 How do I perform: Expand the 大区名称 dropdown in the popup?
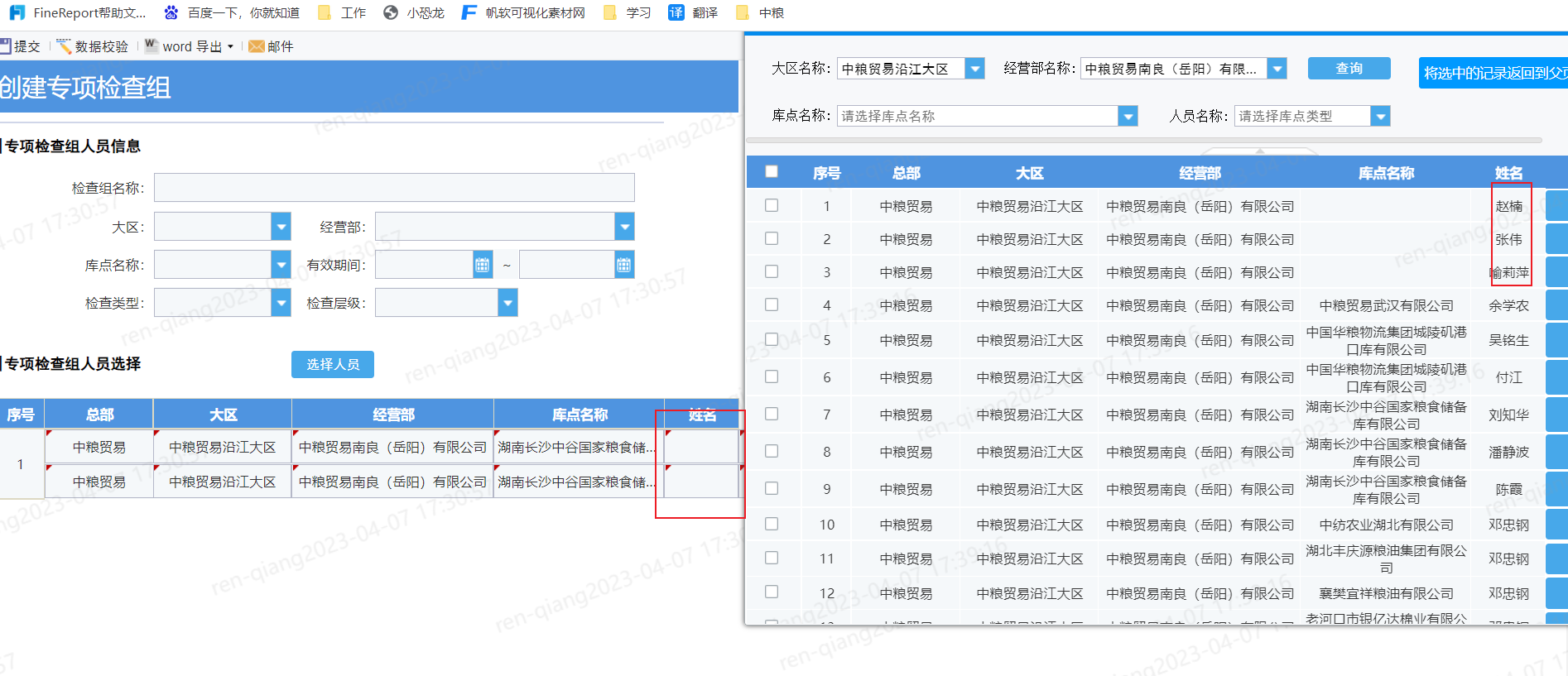coord(975,69)
